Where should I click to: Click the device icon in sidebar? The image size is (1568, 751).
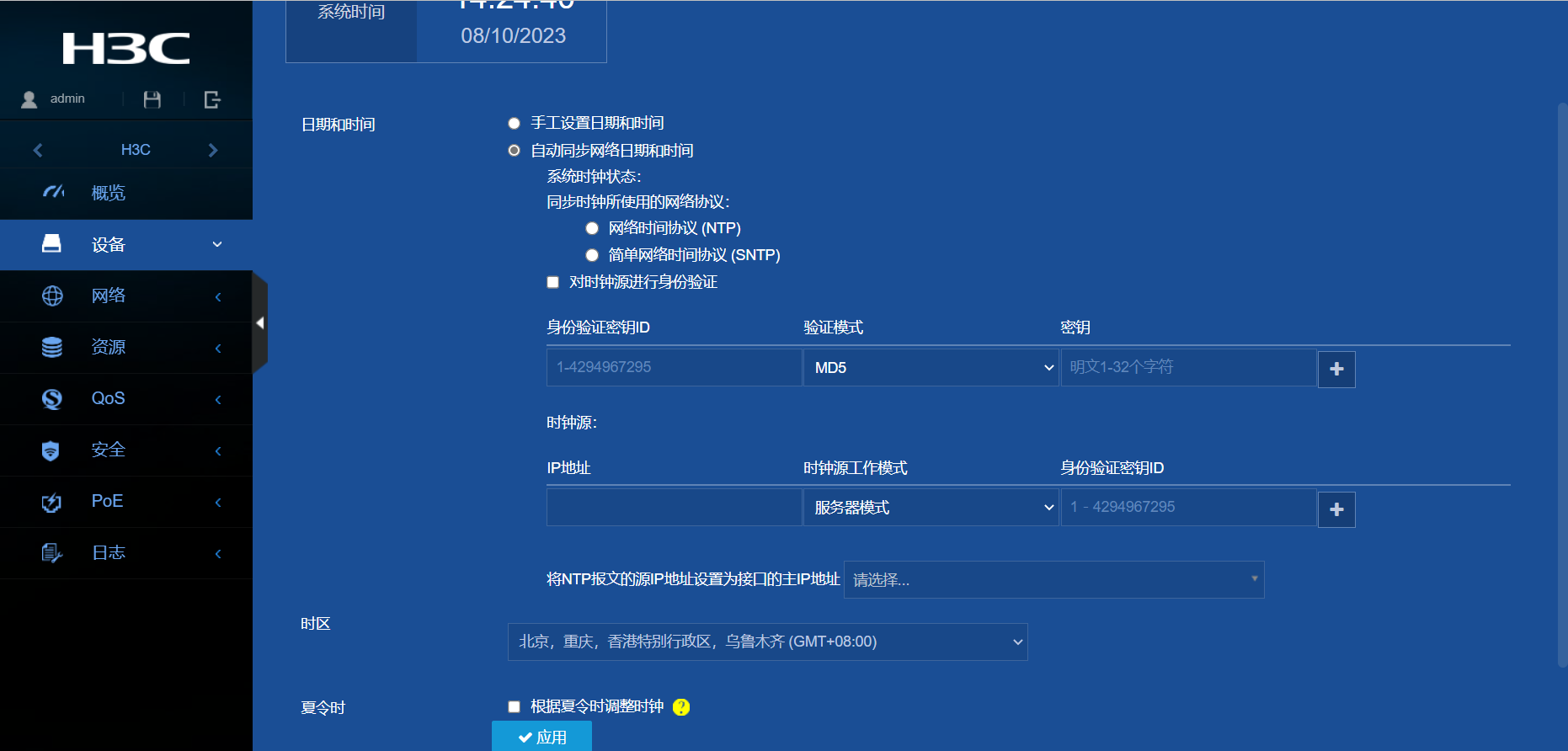tap(51, 244)
